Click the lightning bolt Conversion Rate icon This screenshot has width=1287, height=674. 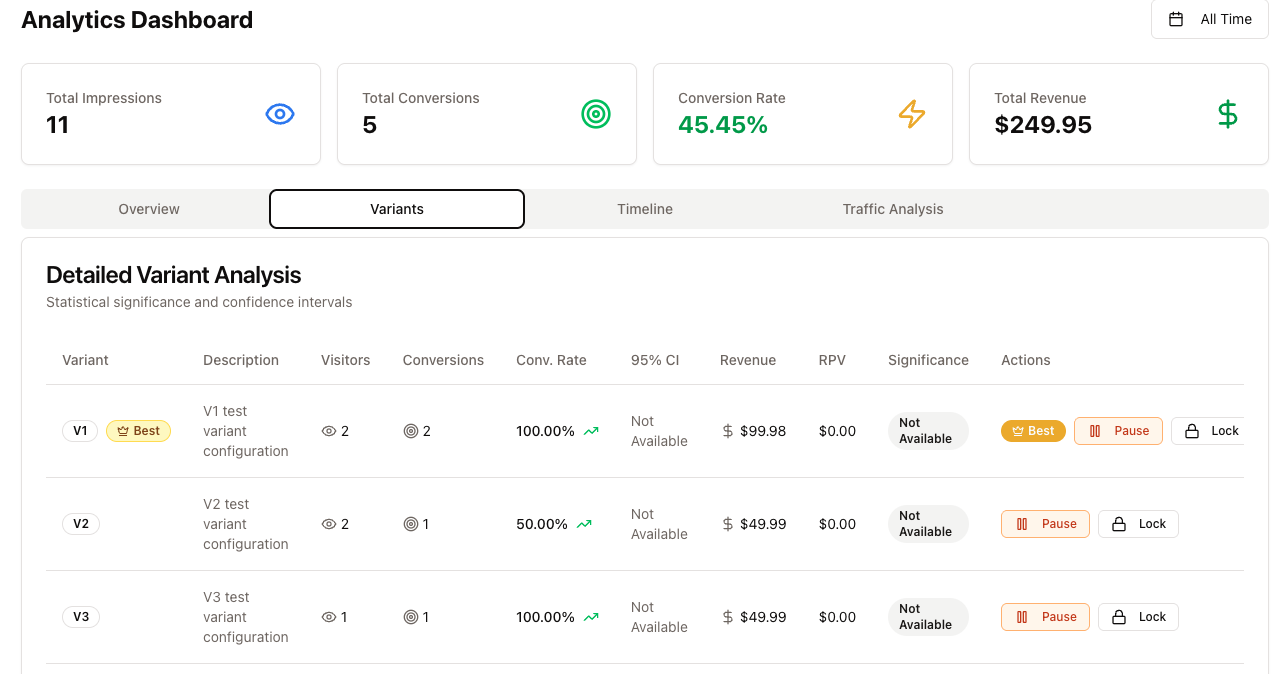pyautogui.click(x=912, y=114)
